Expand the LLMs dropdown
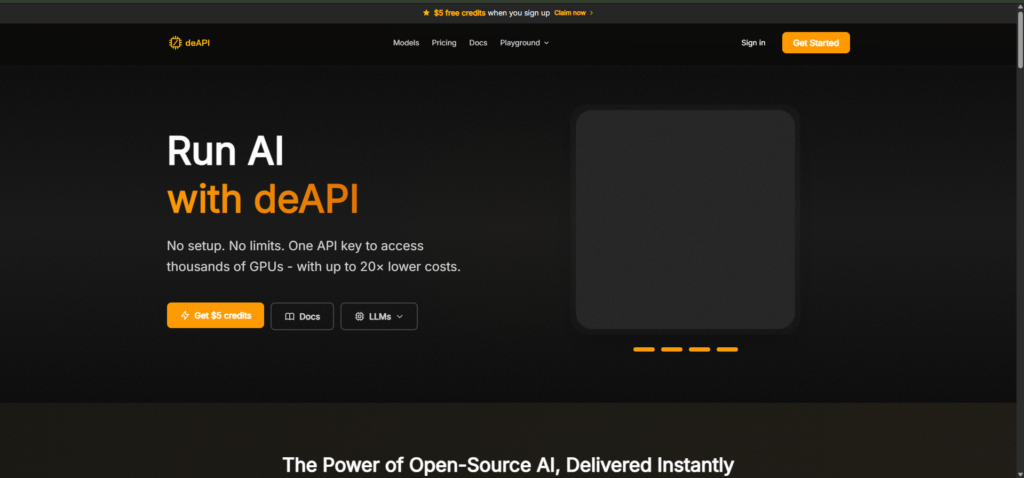 (379, 316)
